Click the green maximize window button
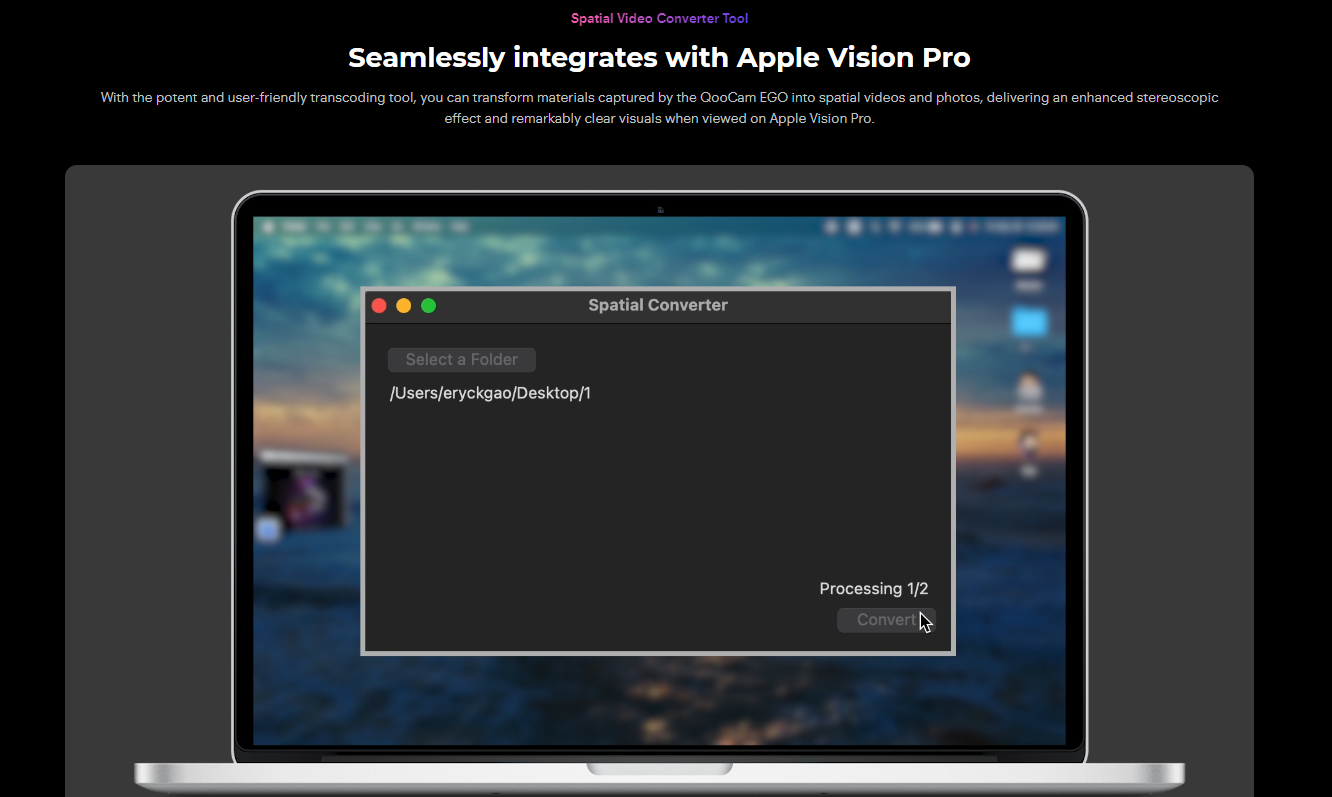The height and width of the screenshot is (797, 1332). pyautogui.click(x=428, y=306)
